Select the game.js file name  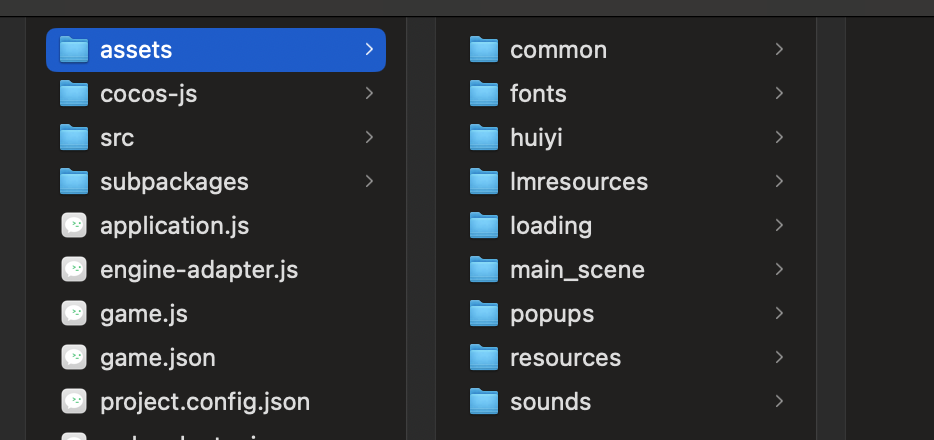[144, 313]
